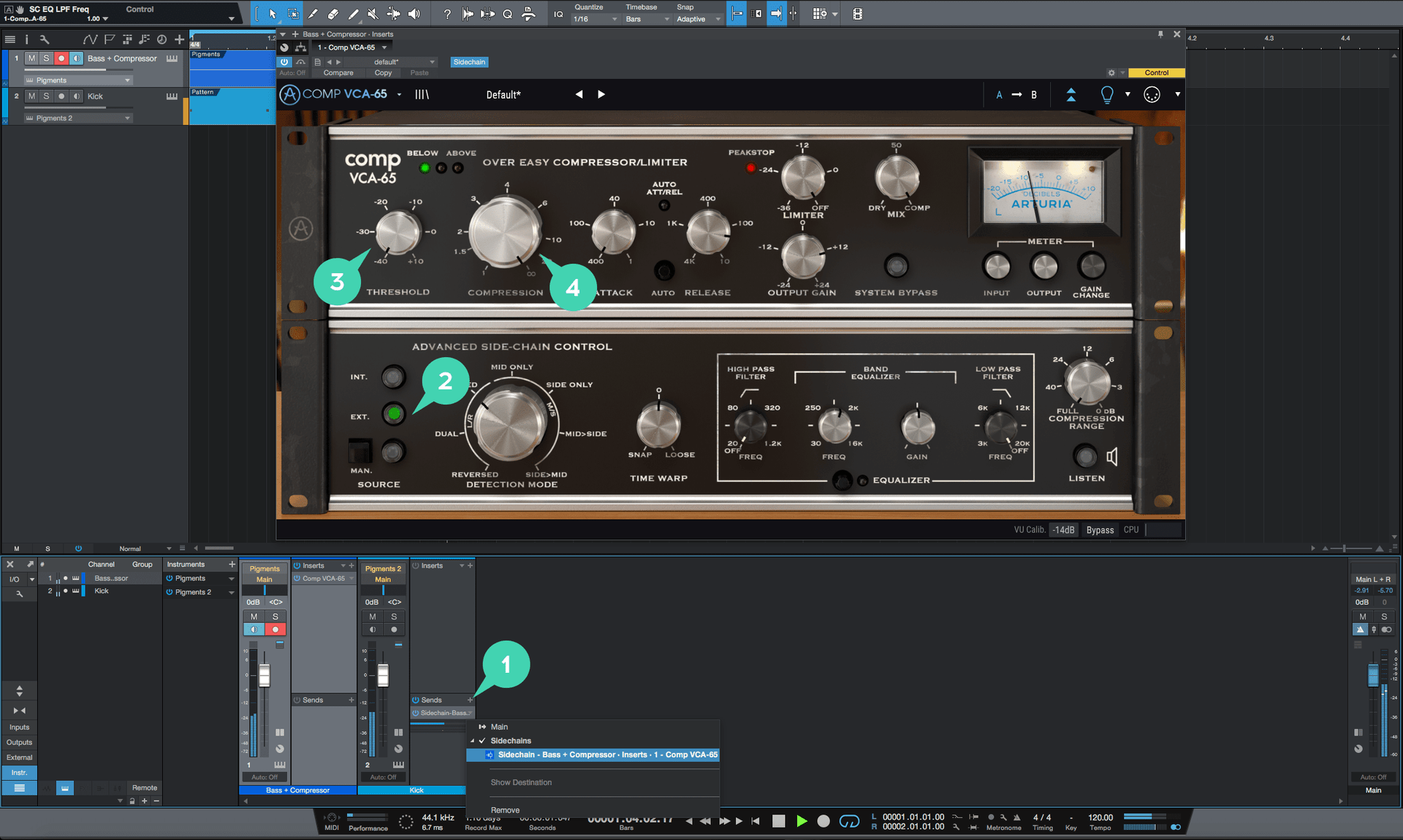The height and width of the screenshot is (840, 1403).
Task: Select the Range tool in the toolbar
Action: pos(293,14)
